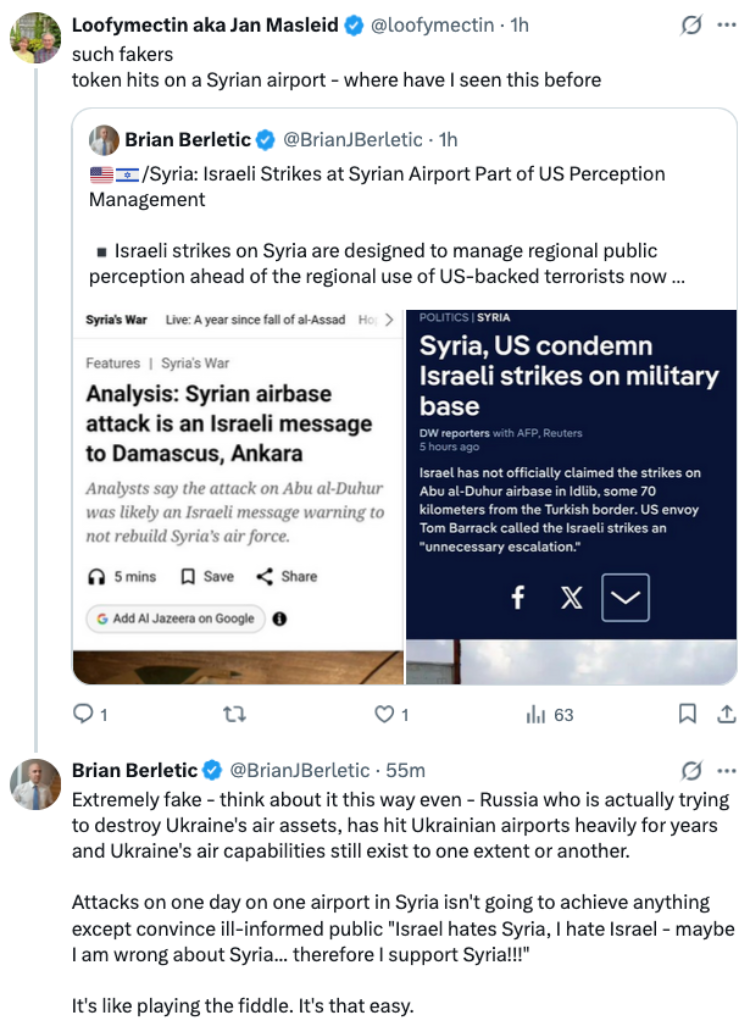The image size is (750, 1026).
Task: Click the repost icon under the quoted tweet
Action: [x=234, y=714]
